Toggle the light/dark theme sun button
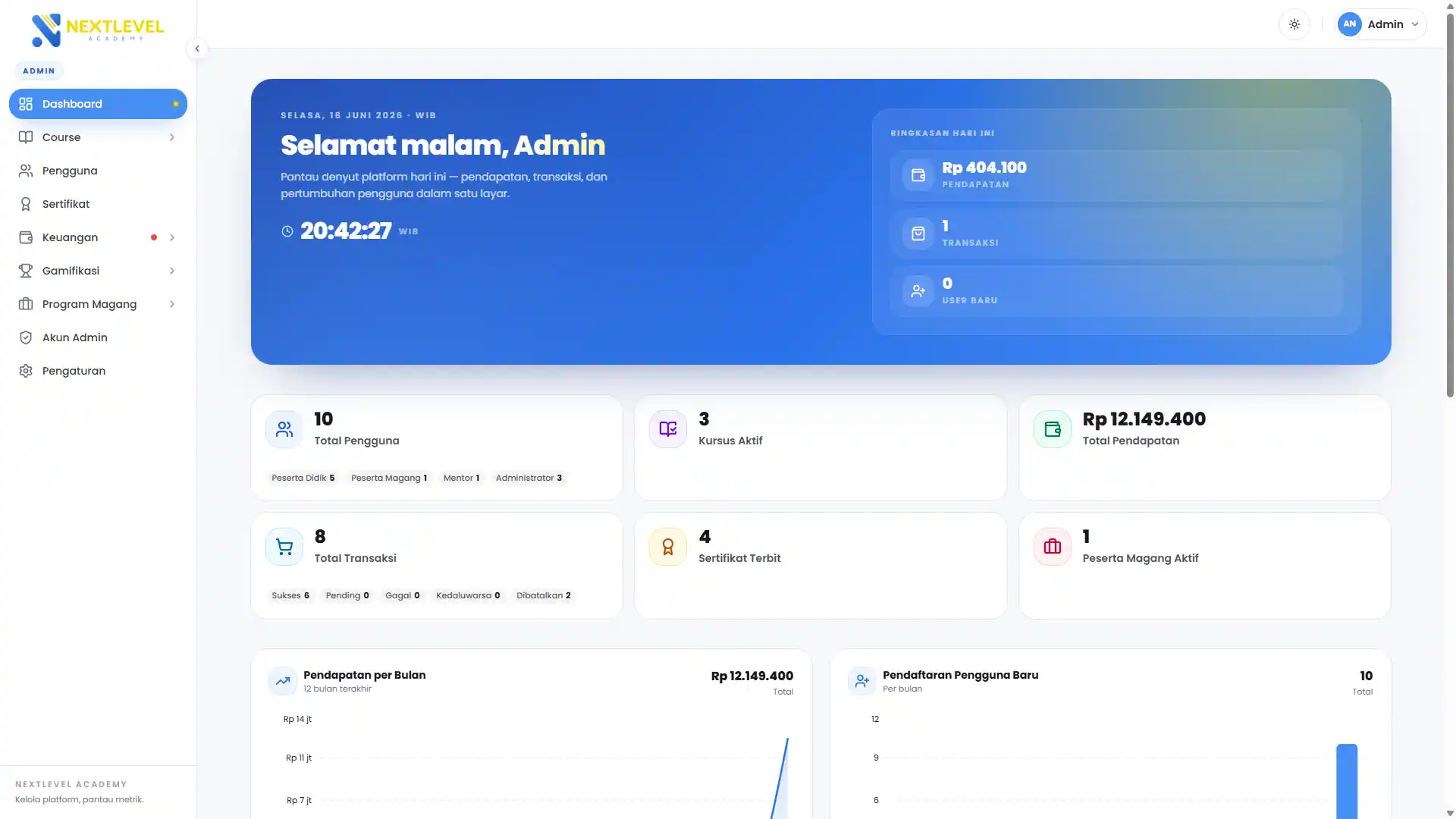Screen dimensions: 1456x819 pyautogui.click(x=1294, y=24)
